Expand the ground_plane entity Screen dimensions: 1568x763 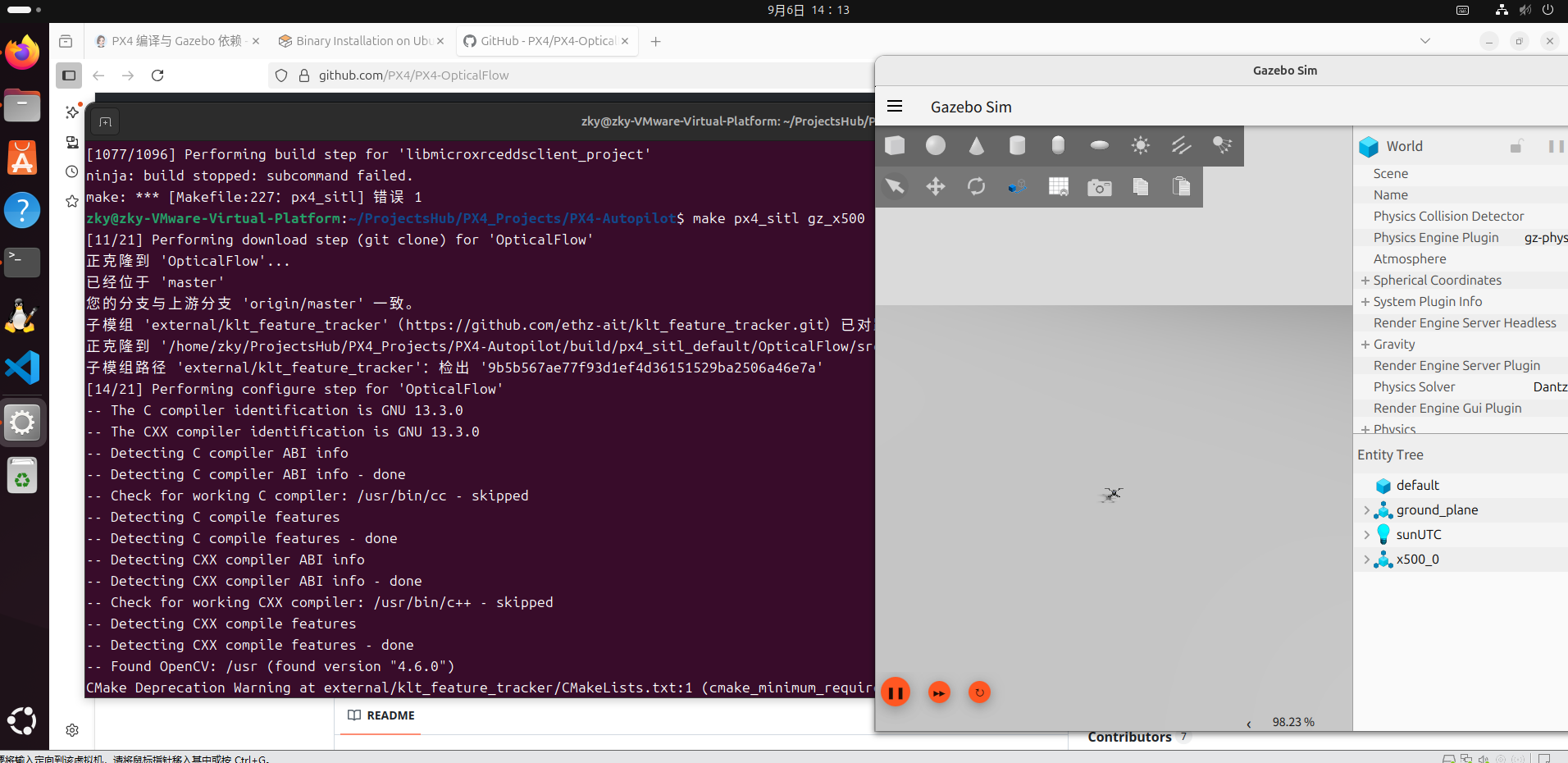click(1366, 510)
